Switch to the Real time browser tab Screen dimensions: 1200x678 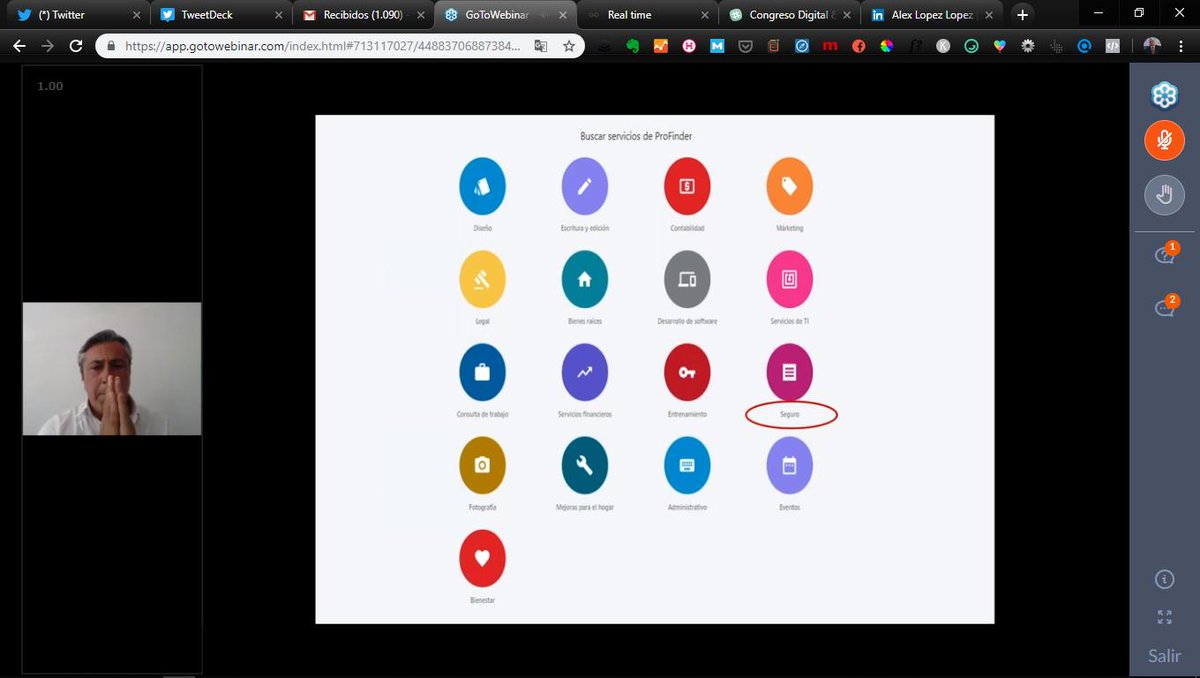pyautogui.click(x=648, y=15)
